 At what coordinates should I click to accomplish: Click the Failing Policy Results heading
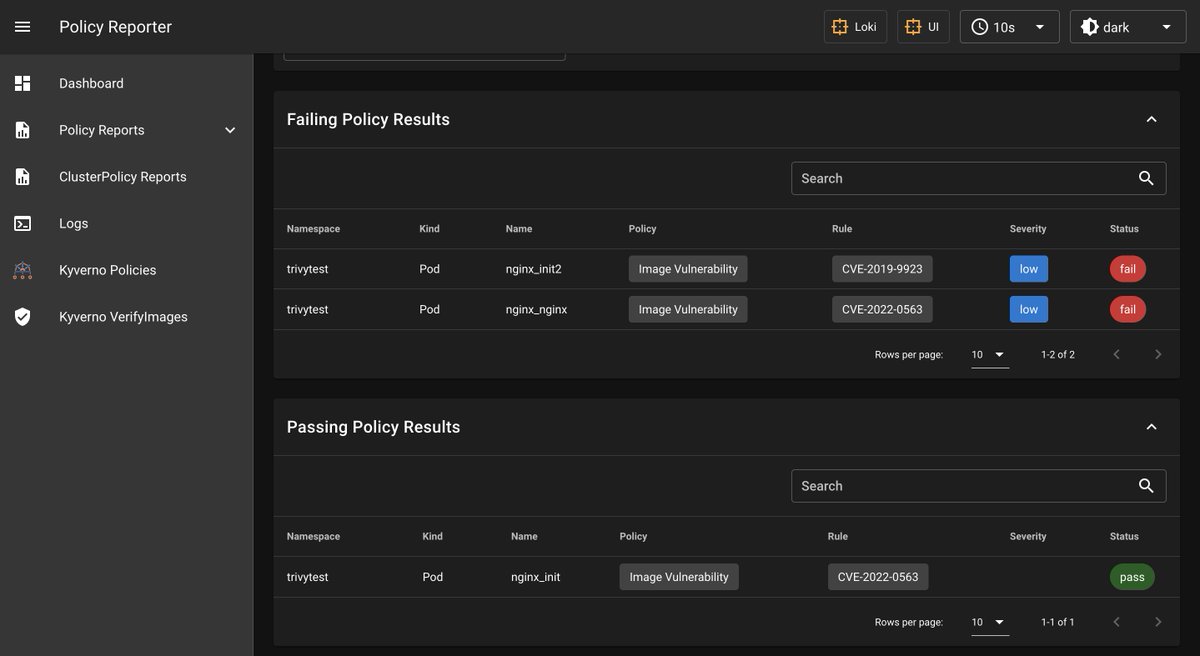368,119
